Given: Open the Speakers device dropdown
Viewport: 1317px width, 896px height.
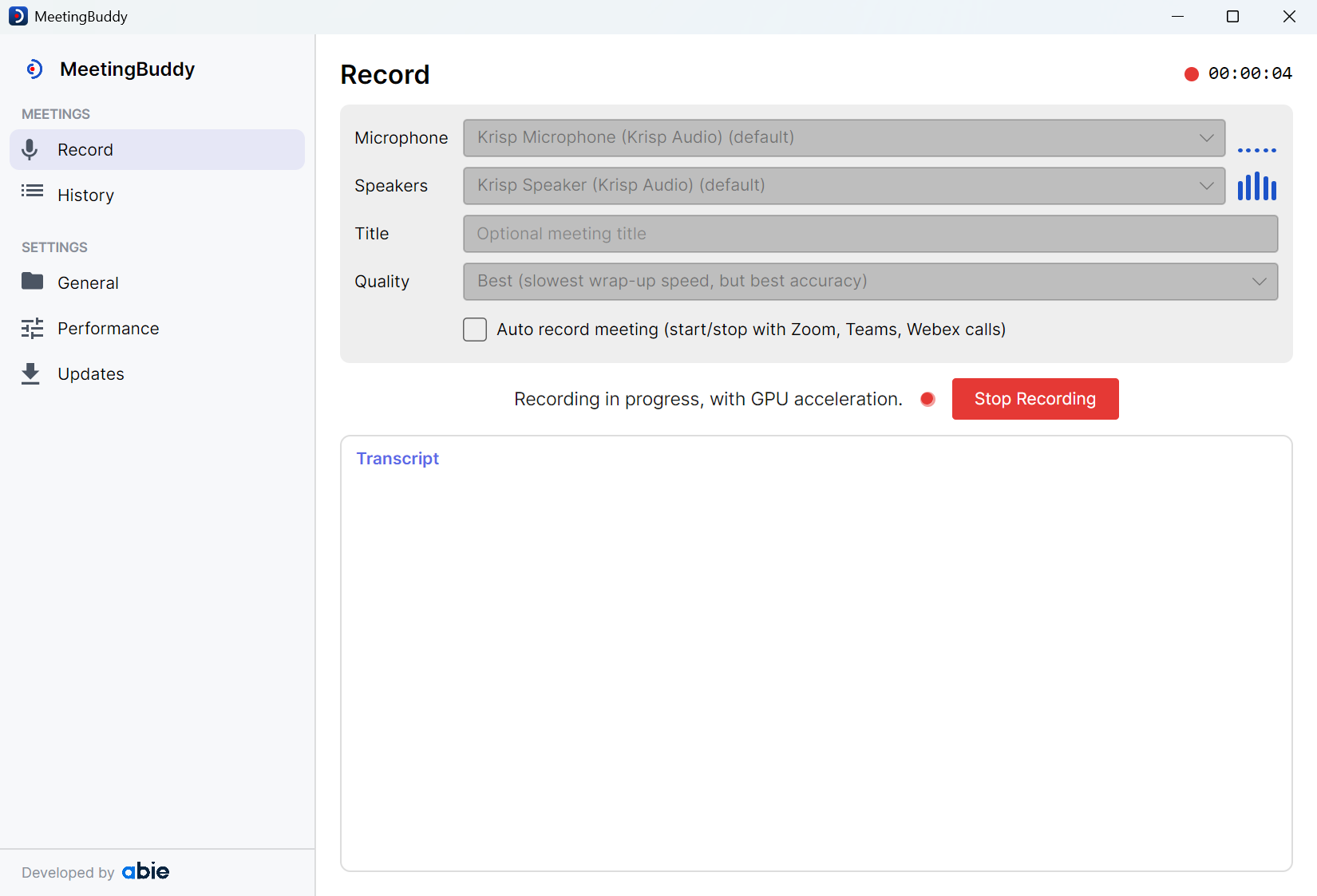Looking at the screenshot, I should tap(844, 186).
